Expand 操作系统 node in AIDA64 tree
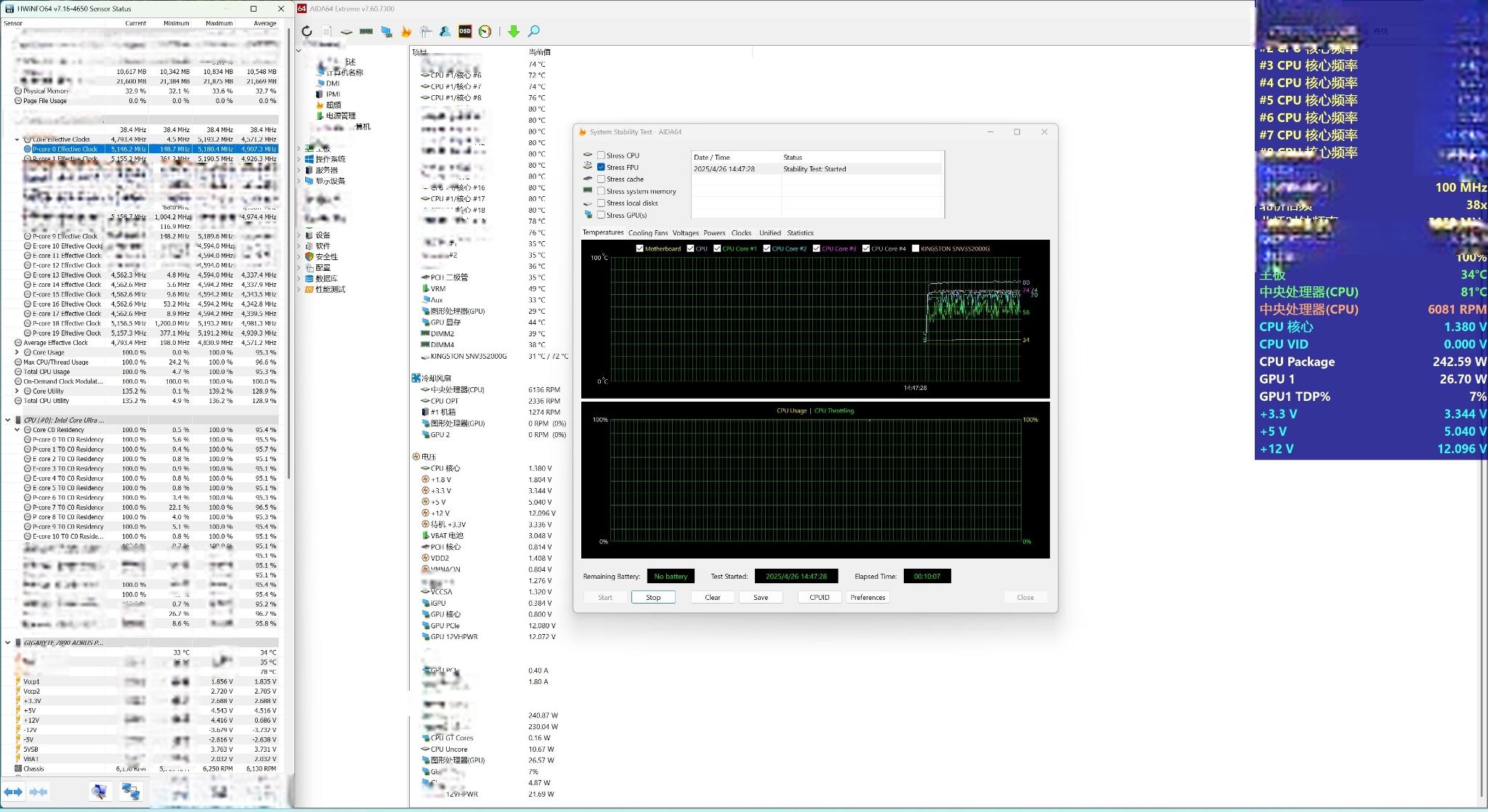Image resolution: width=1488 pixels, height=812 pixels. coord(299,159)
